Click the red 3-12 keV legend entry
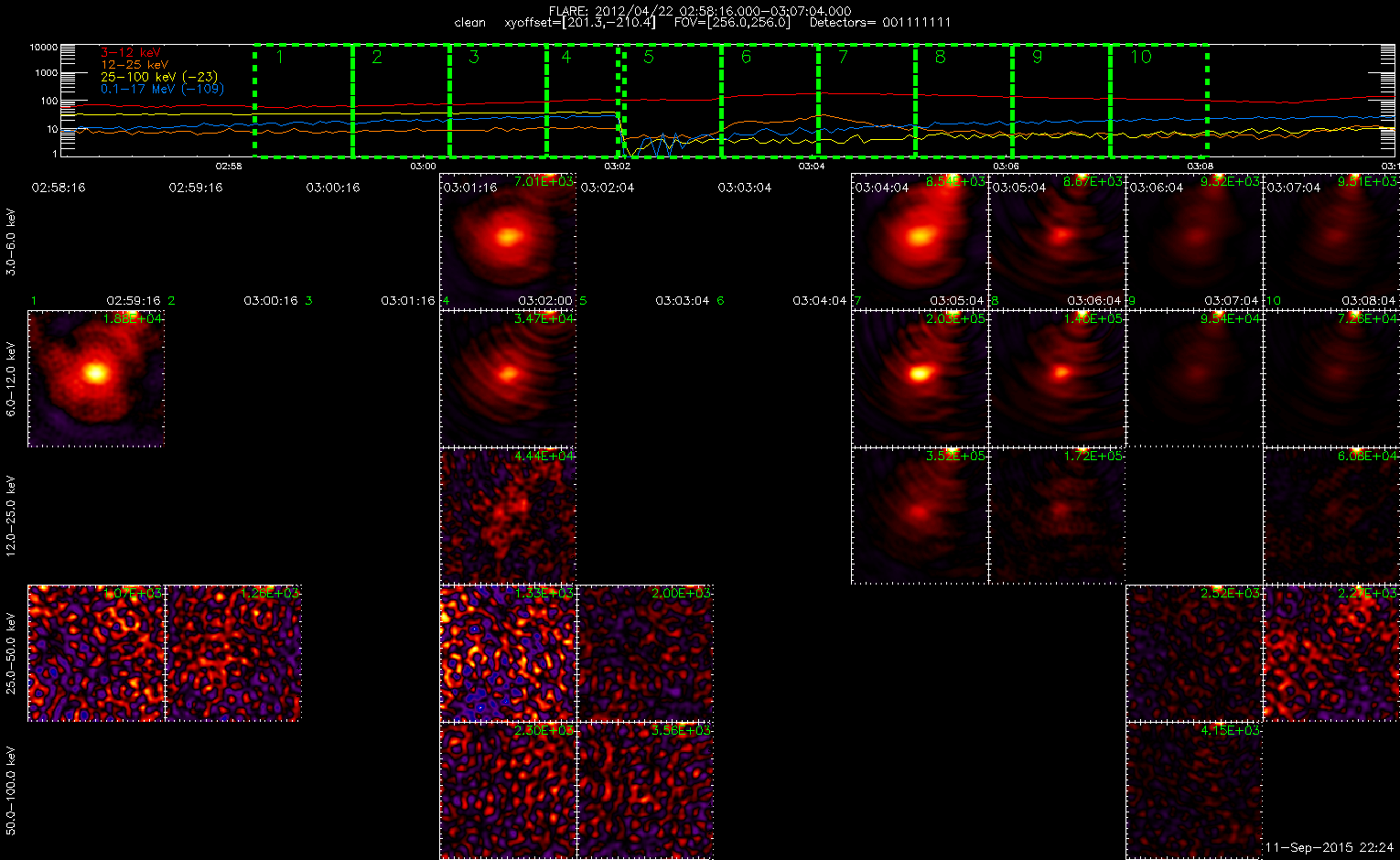The height and width of the screenshot is (860, 1400). (x=130, y=53)
